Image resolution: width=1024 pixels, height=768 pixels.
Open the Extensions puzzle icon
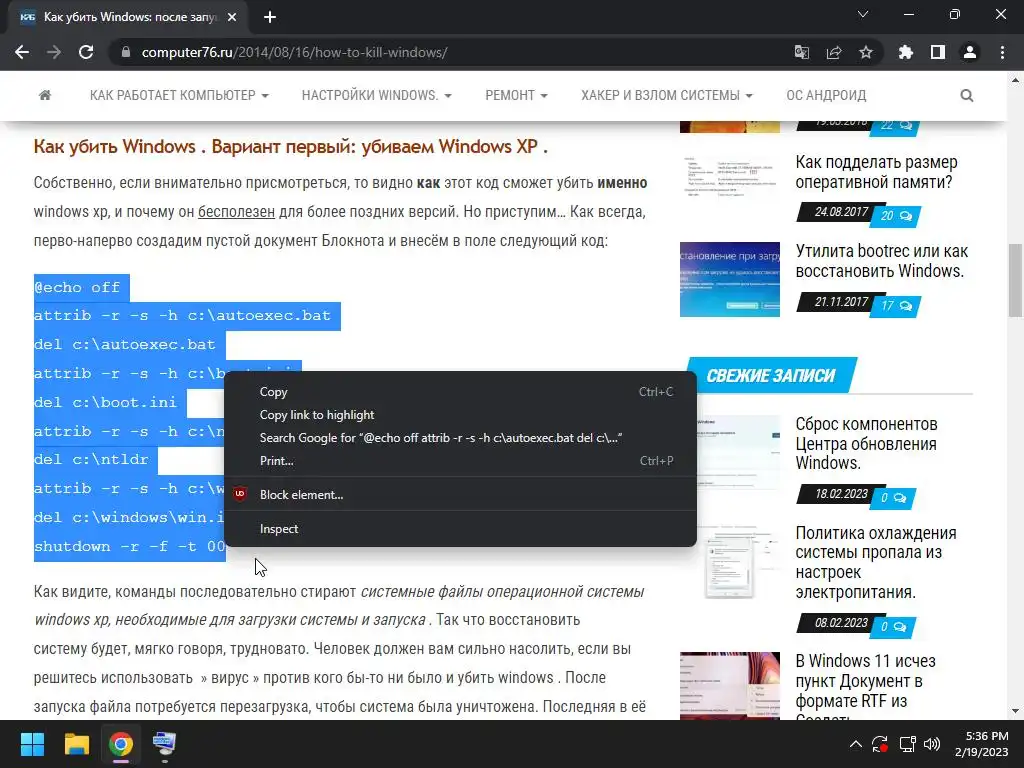906,52
